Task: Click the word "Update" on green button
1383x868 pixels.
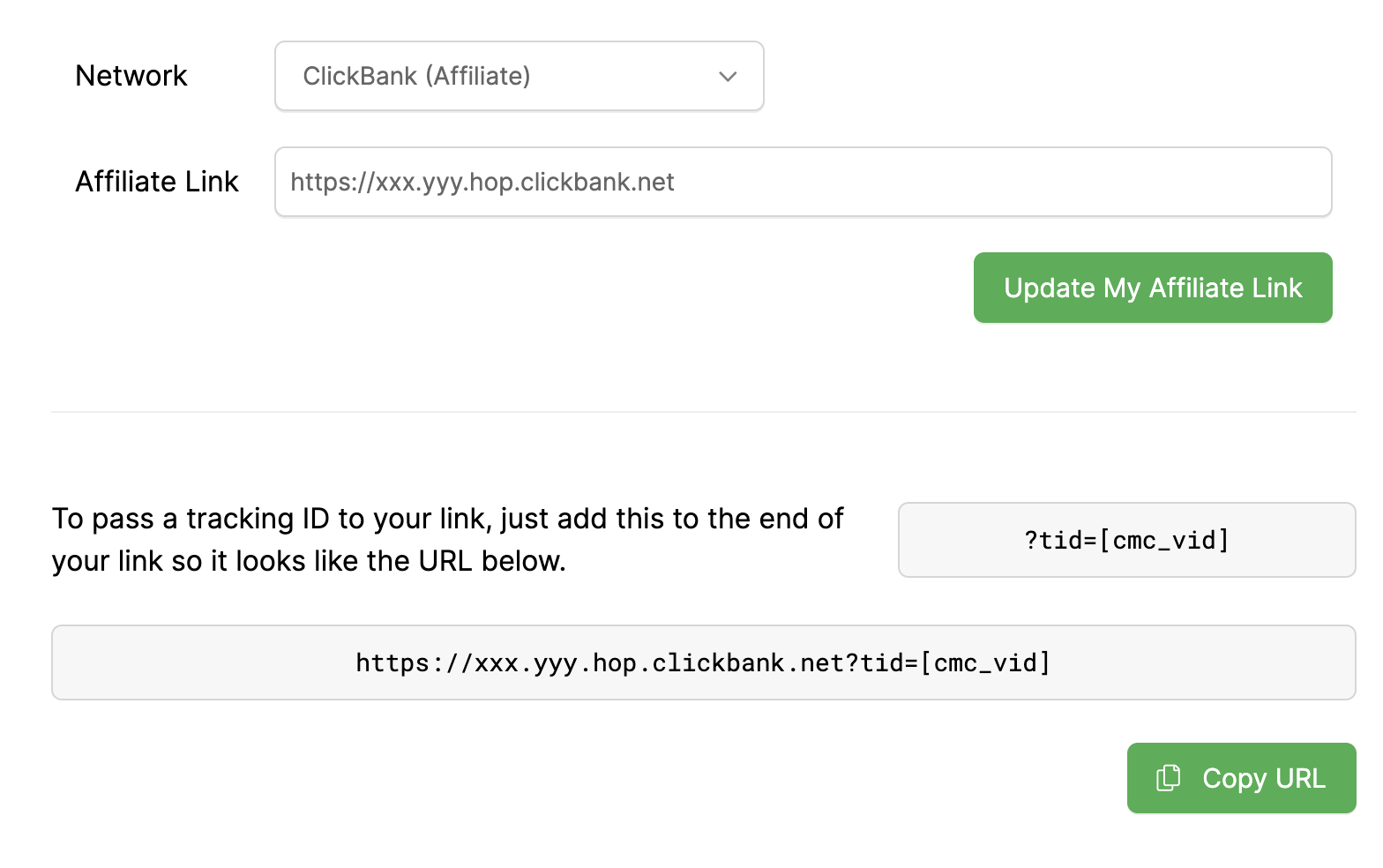Action: [x=1050, y=288]
